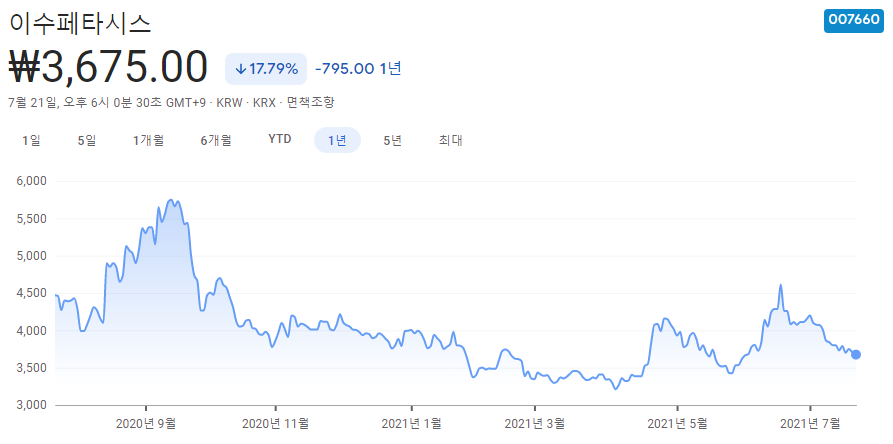Select the 5일 time range tab
The height and width of the screenshot is (444, 893).
(87, 140)
